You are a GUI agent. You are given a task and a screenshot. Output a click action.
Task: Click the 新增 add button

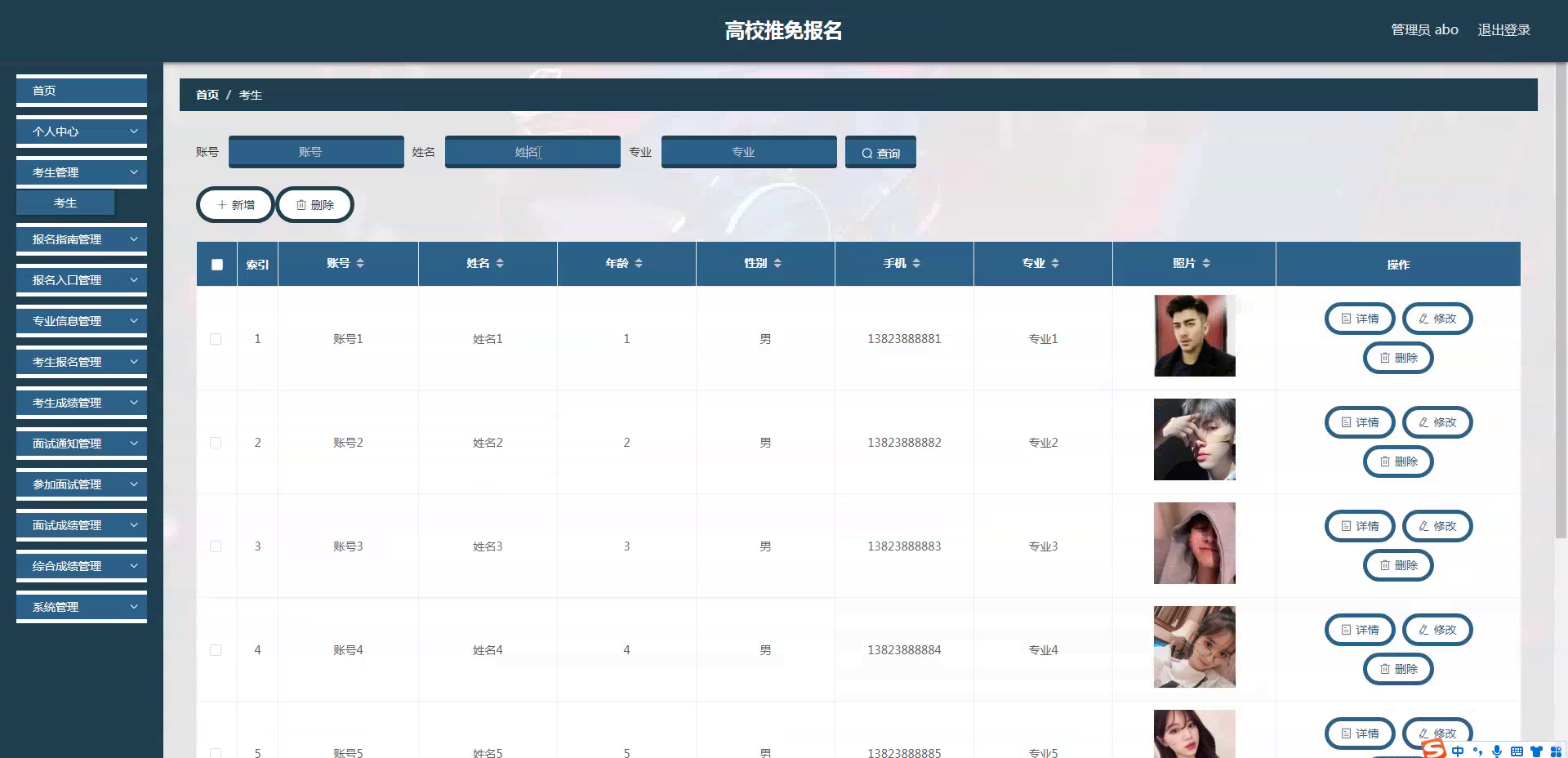pos(235,205)
